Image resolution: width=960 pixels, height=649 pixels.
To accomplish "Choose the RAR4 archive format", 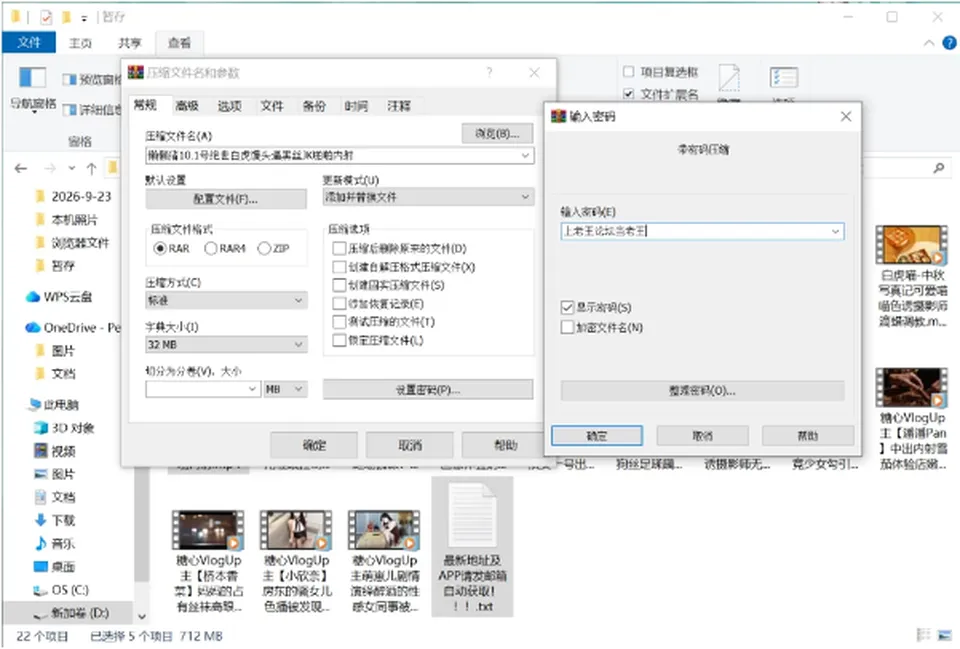I will [x=211, y=248].
